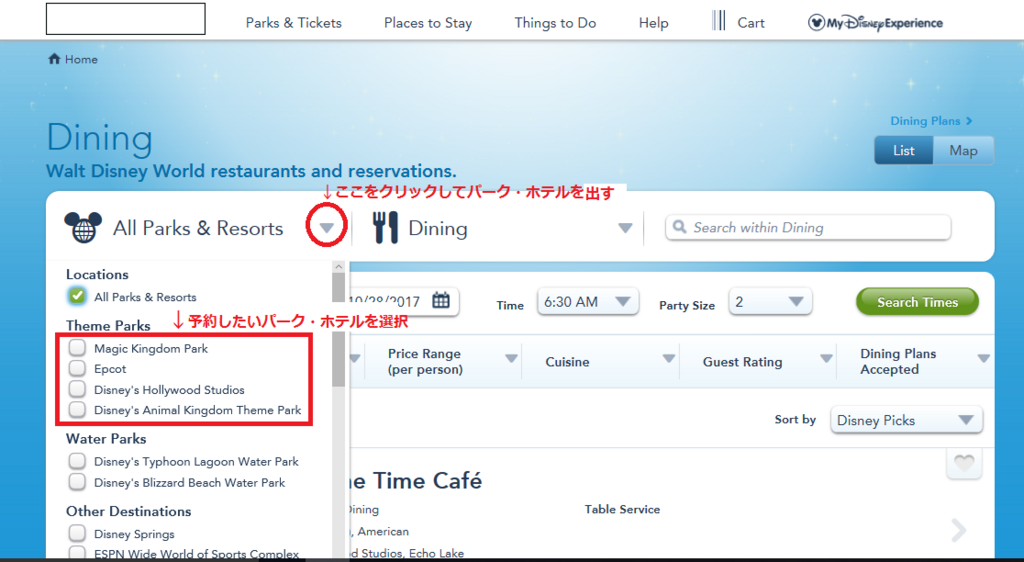Click the Theme Parks heading
This screenshot has height=562, width=1024.
tap(108, 325)
